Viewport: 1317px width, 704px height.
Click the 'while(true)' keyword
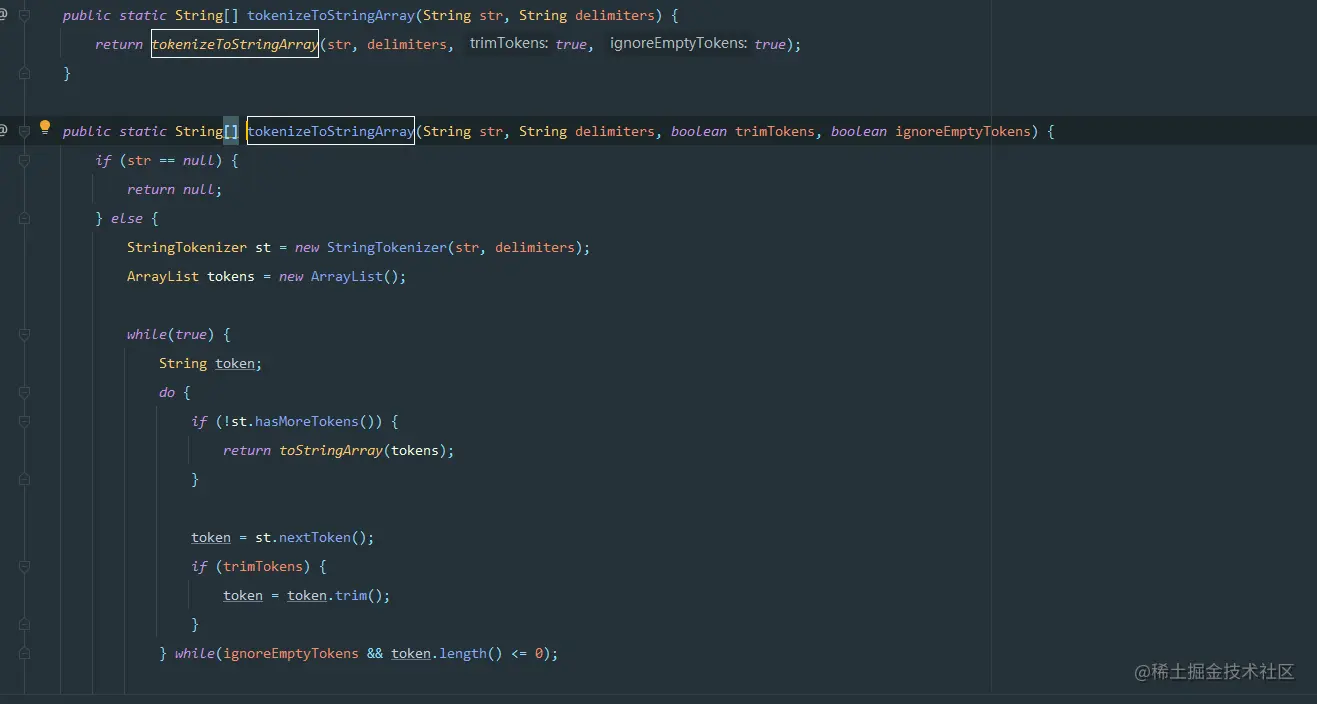pyautogui.click(x=171, y=334)
